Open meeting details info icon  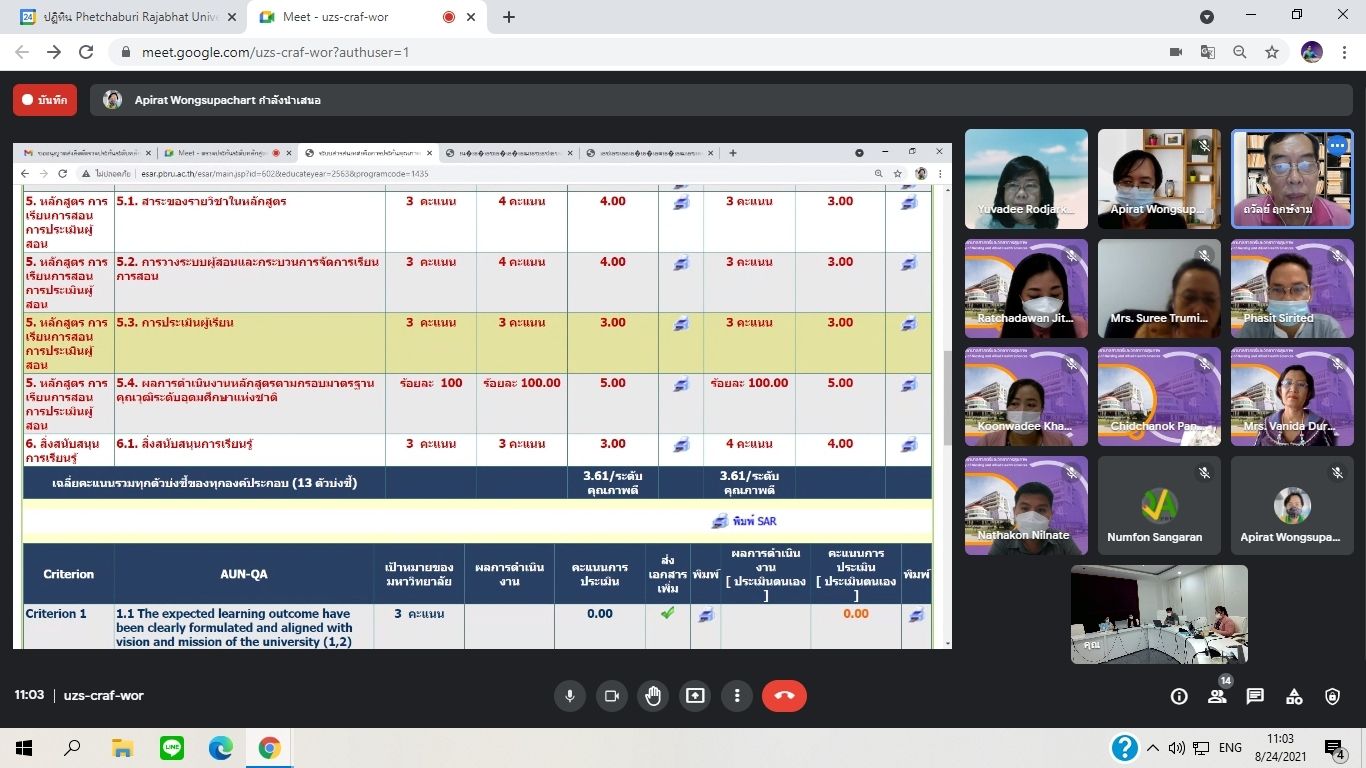click(x=1179, y=697)
